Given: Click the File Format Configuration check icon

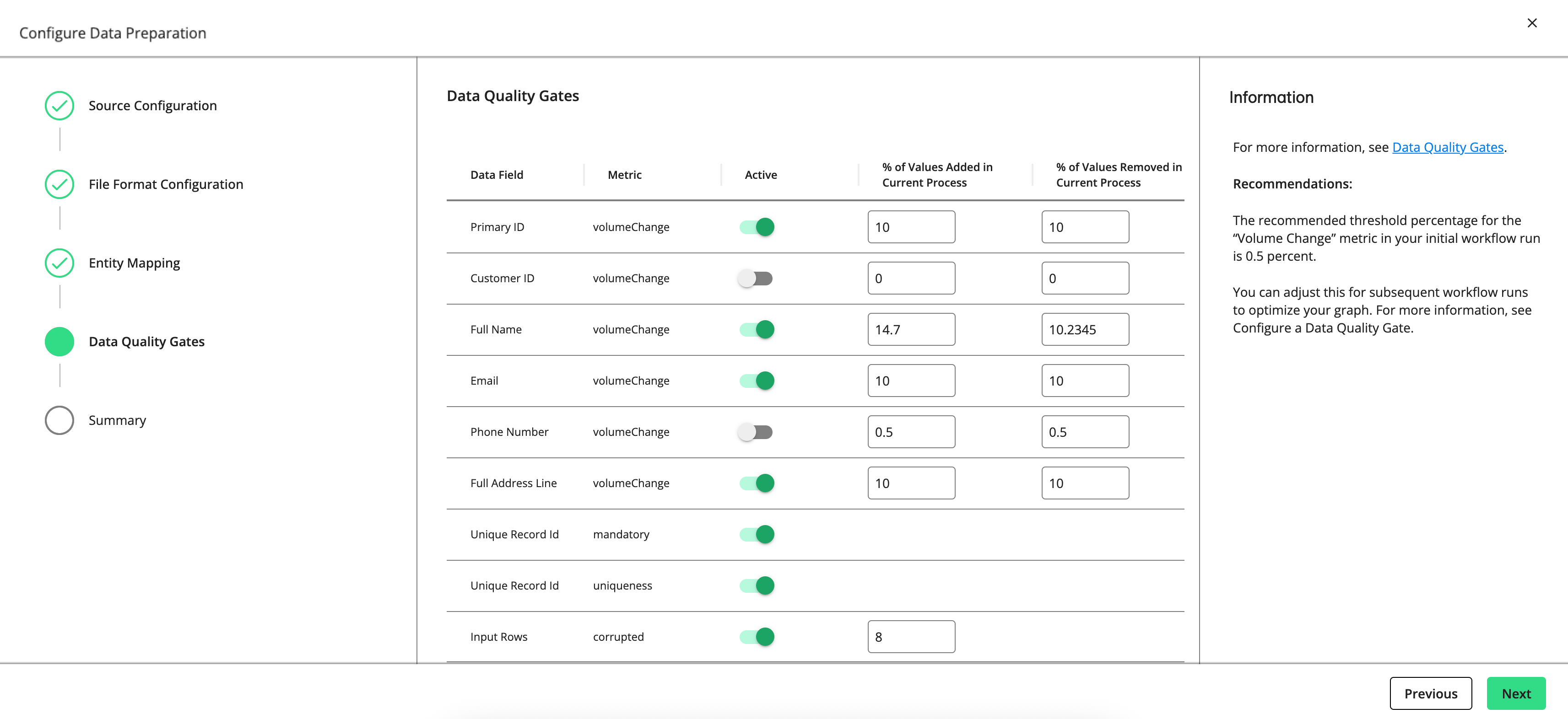Looking at the screenshot, I should coord(59,184).
